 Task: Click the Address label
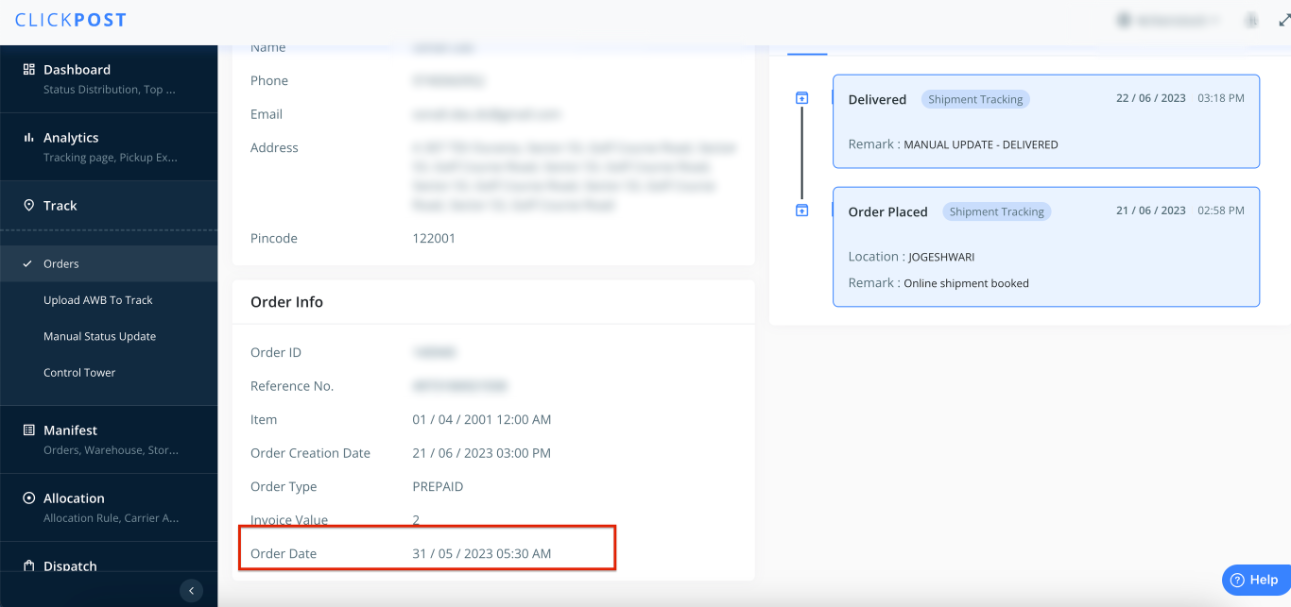coord(274,148)
